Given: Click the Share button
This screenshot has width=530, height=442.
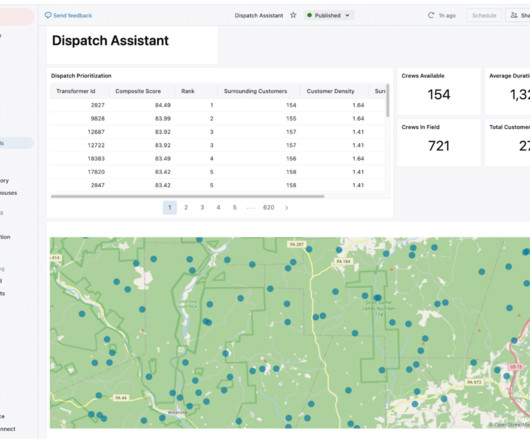Looking at the screenshot, I should pos(518,16).
